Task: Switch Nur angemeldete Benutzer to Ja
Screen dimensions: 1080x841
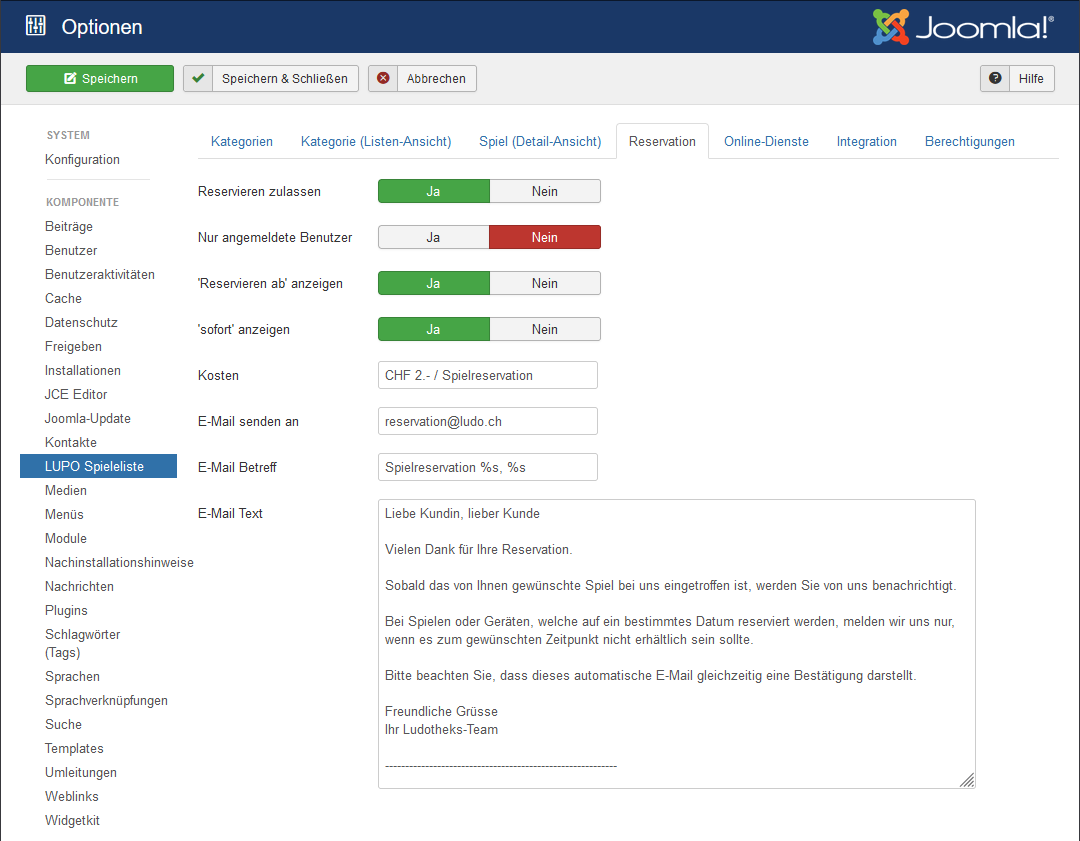Action: [x=433, y=237]
